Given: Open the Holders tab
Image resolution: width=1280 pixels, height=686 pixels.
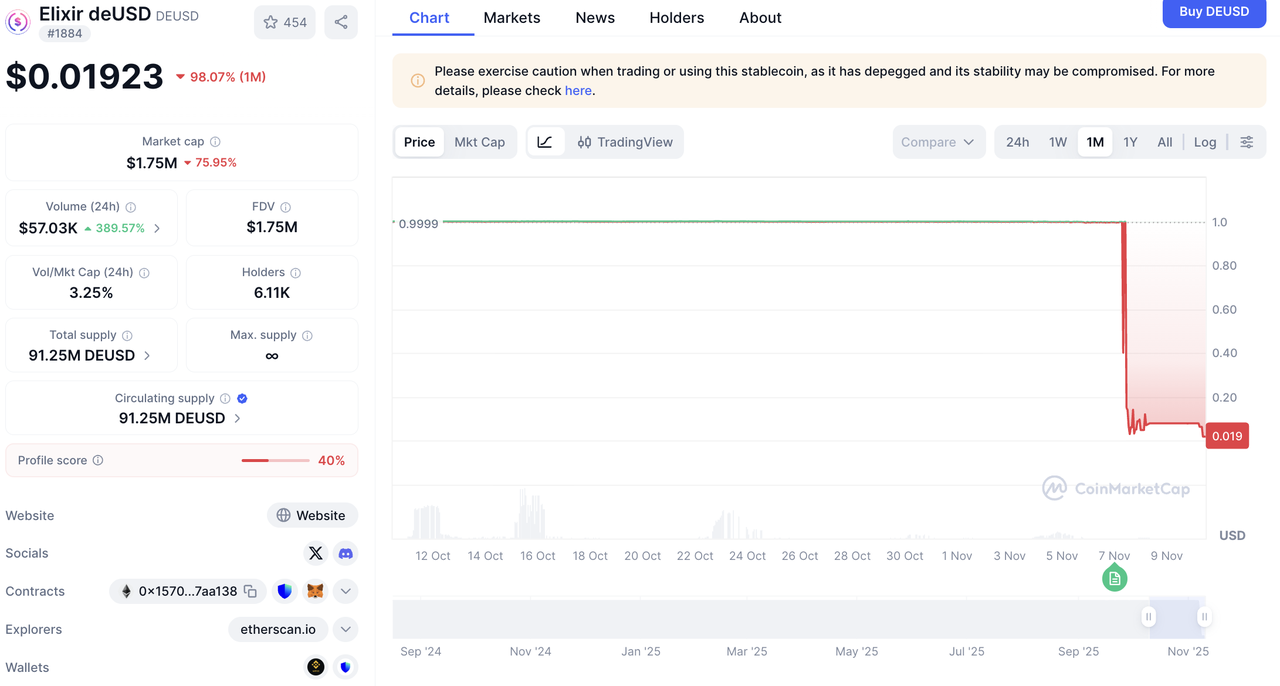Looking at the screenshot, I should pos(676,18).
